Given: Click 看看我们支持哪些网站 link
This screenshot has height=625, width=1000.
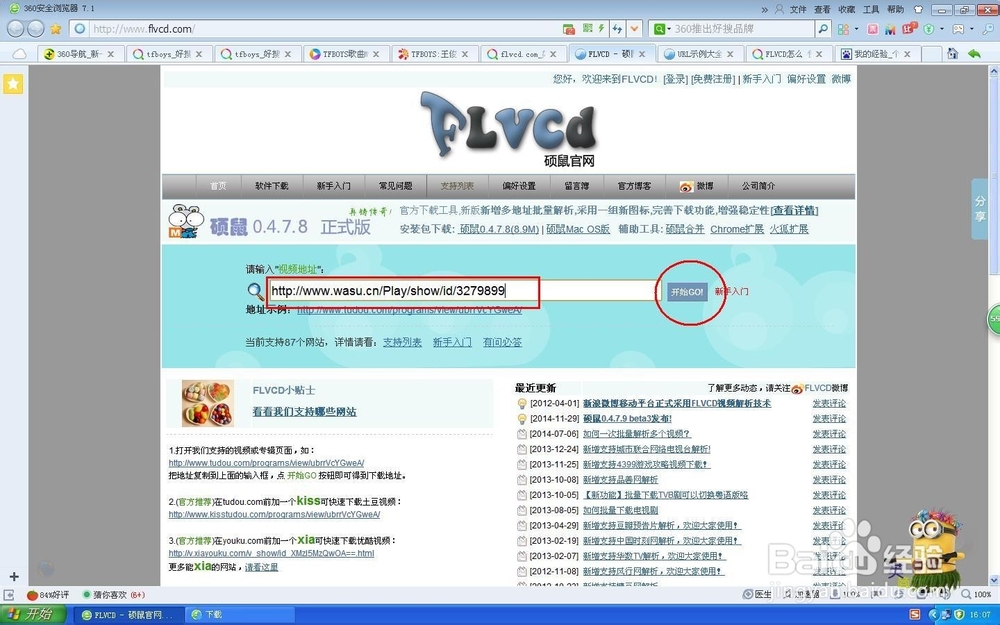Looking at the screenshot, I should coord(304,412).
